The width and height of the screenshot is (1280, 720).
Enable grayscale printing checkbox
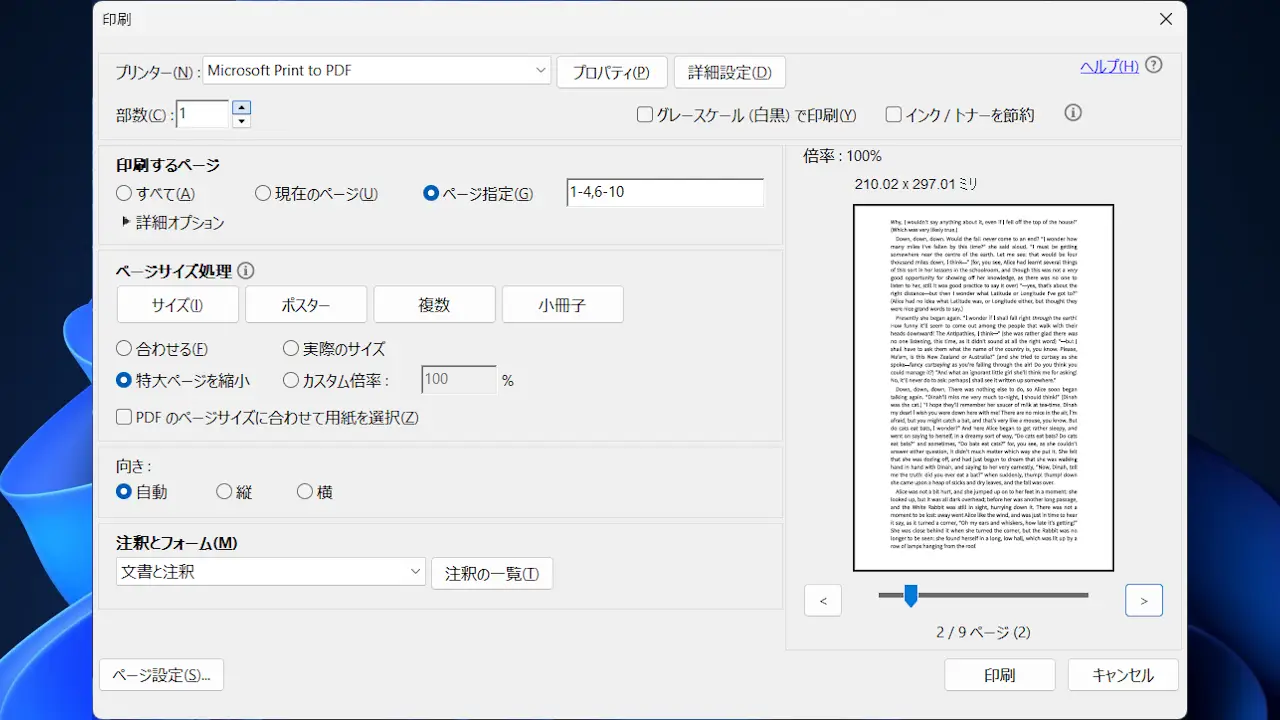(x=645, y=115)
